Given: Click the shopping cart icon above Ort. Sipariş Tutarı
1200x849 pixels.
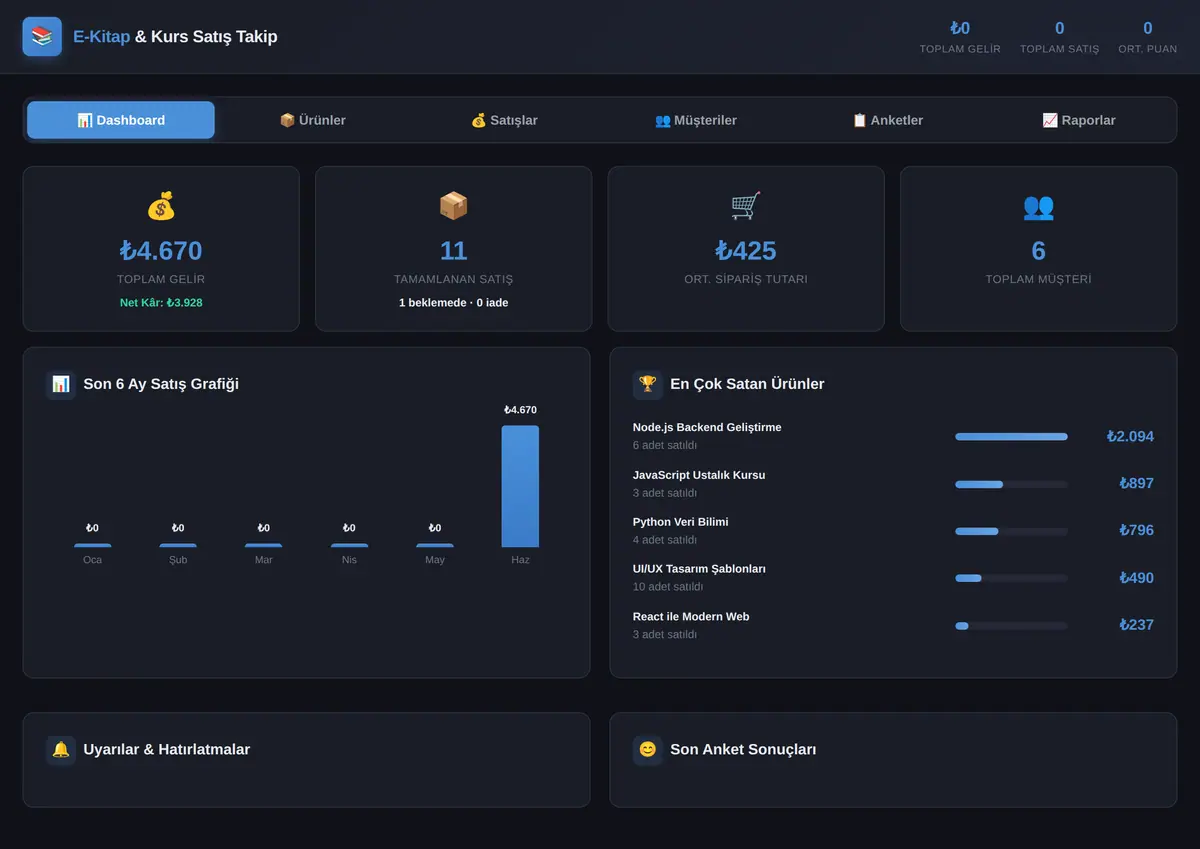Looking at the screenshot, I should click(x=746, y=206).
